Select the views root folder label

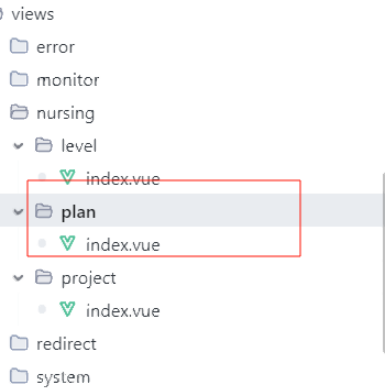point(33,14)
